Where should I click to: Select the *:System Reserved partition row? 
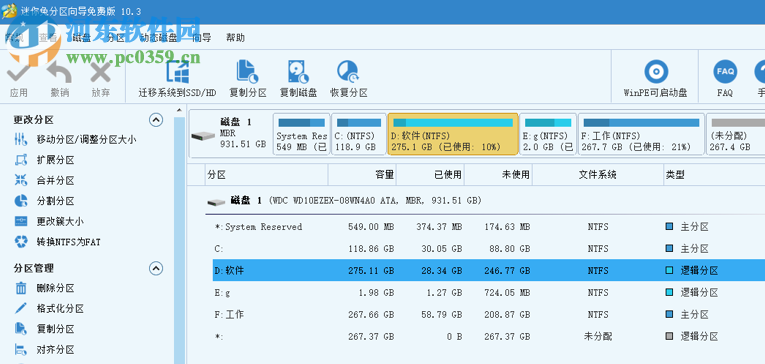[489, 227]
